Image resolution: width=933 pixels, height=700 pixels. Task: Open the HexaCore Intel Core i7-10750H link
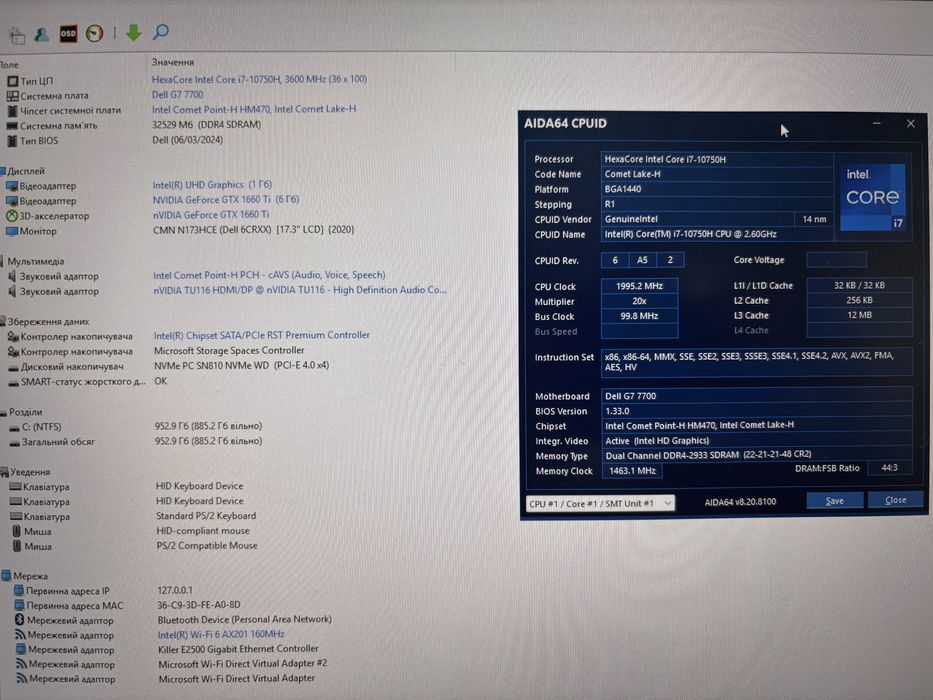[259, 79]
